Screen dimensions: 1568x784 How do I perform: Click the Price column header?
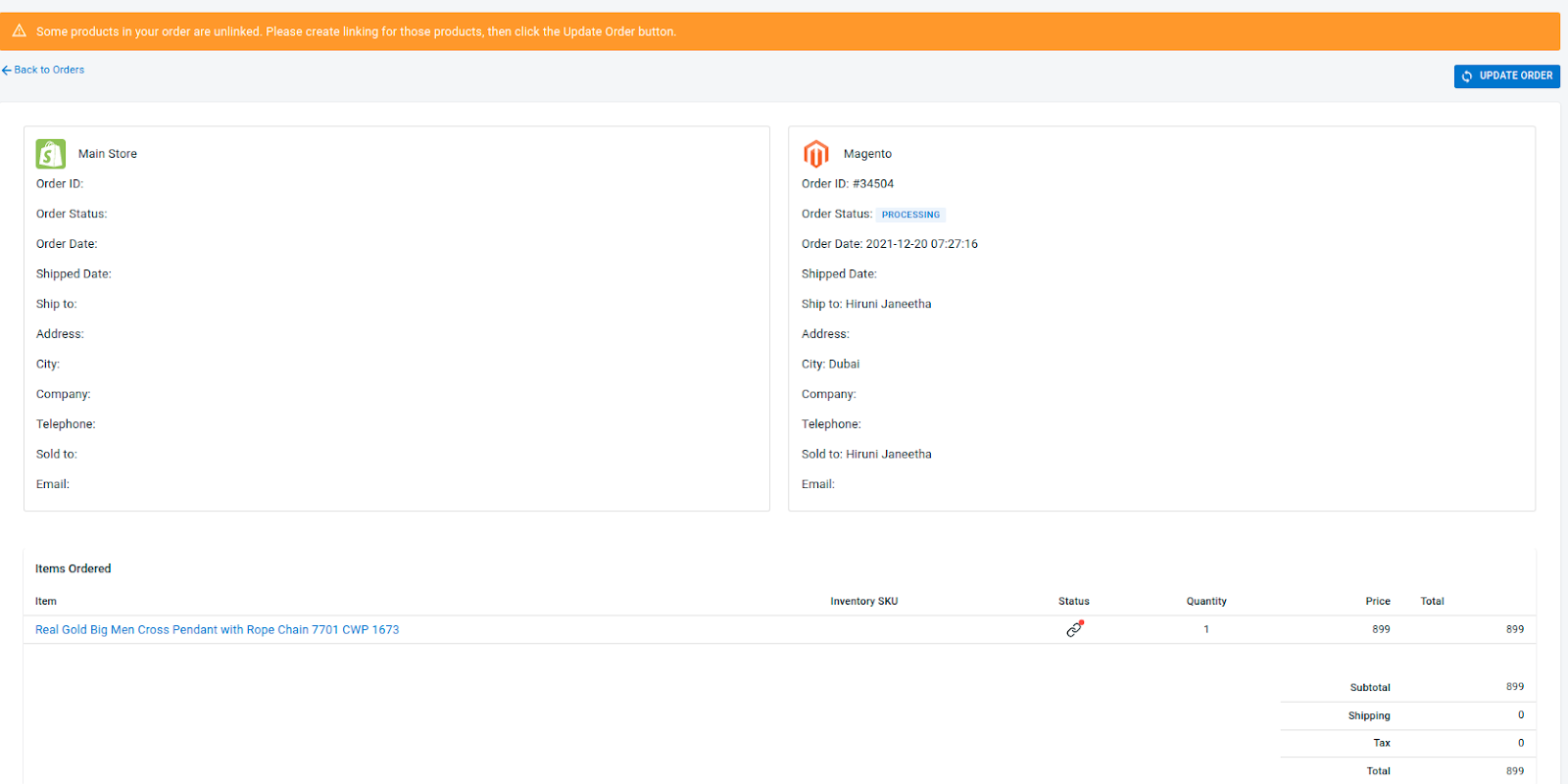(1377, 602)
